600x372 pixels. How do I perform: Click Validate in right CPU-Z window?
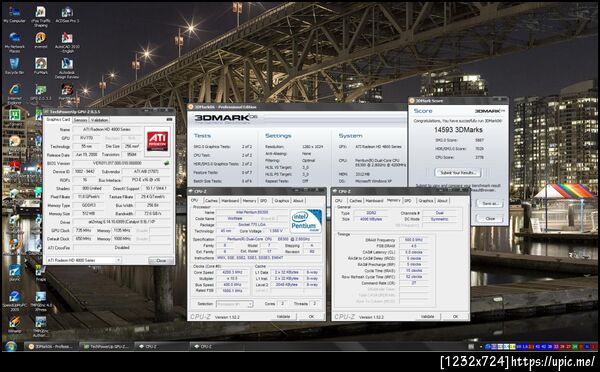(427, 317)
